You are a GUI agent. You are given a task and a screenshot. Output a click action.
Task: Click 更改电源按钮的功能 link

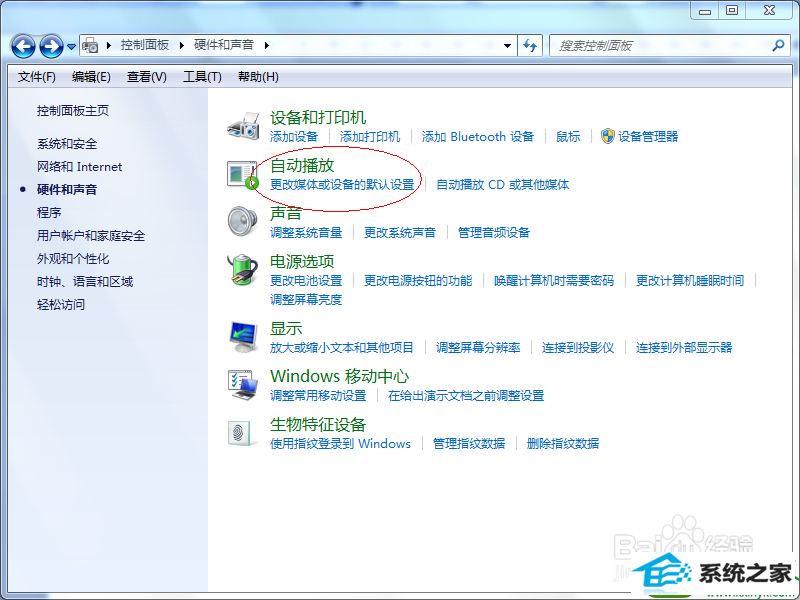[418, 281]
